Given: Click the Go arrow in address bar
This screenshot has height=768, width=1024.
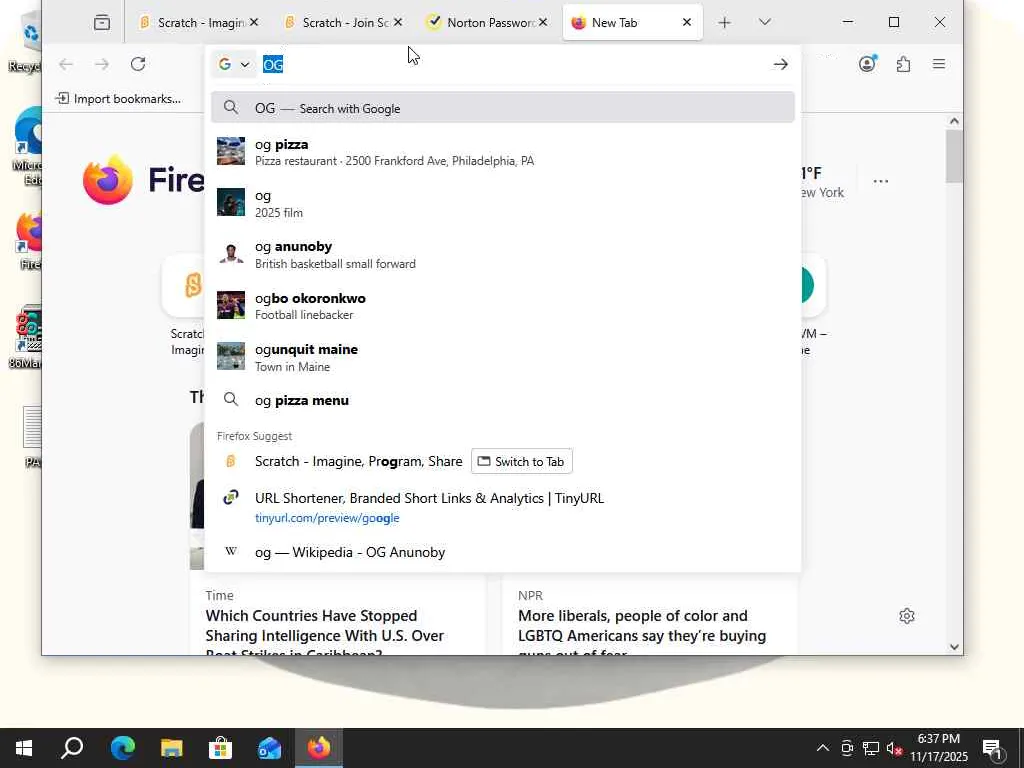Looking at the screenshot, I should 780,64.
